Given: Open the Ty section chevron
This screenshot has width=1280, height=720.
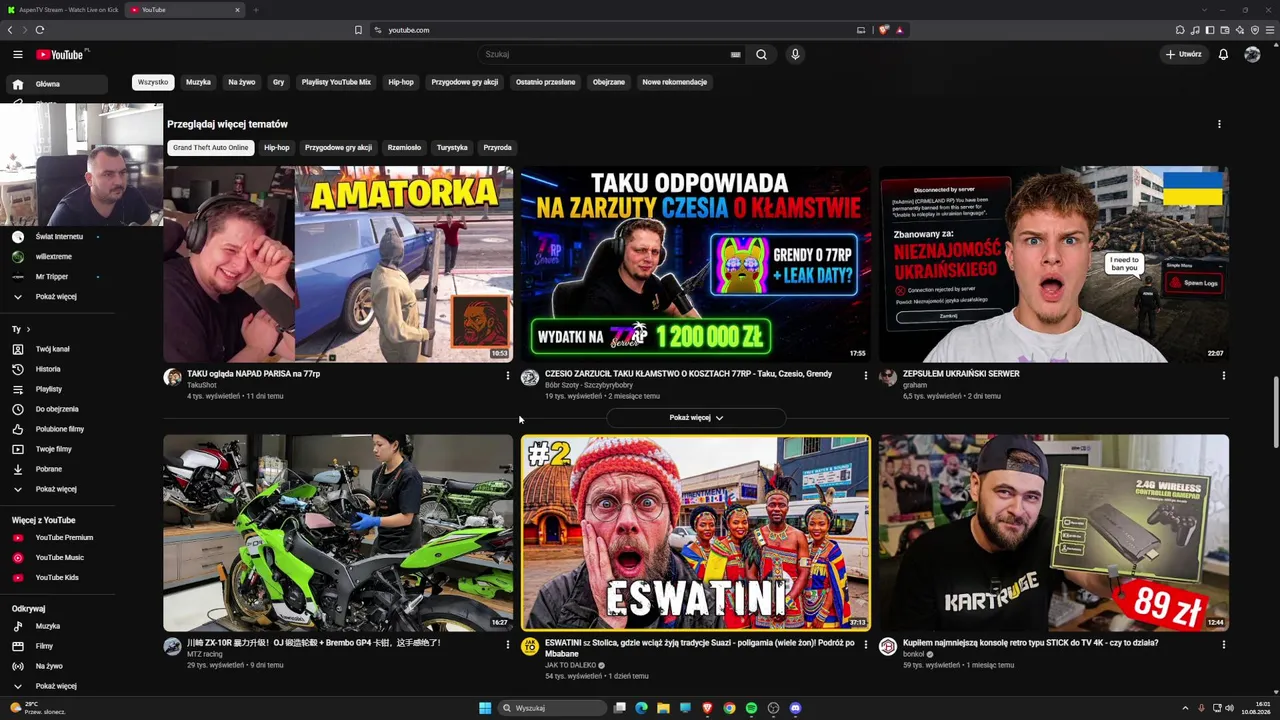Looking at the screenshot, I should tap(28, 329).
